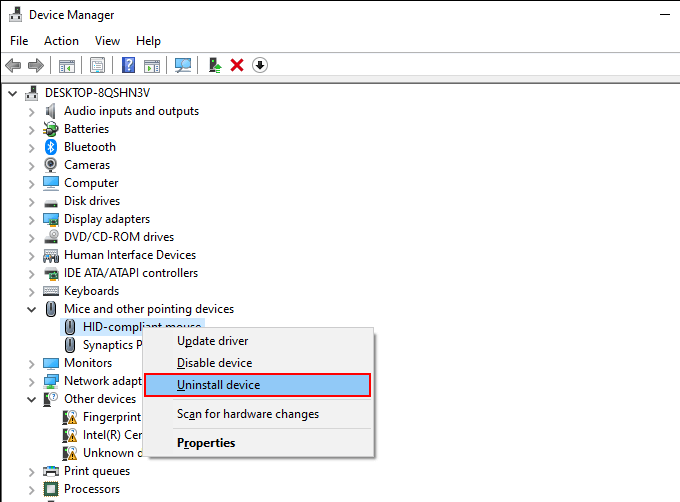680x502 pixels.
Task: Choose Update driver from context menu
Action: click(x=258, y=341)
